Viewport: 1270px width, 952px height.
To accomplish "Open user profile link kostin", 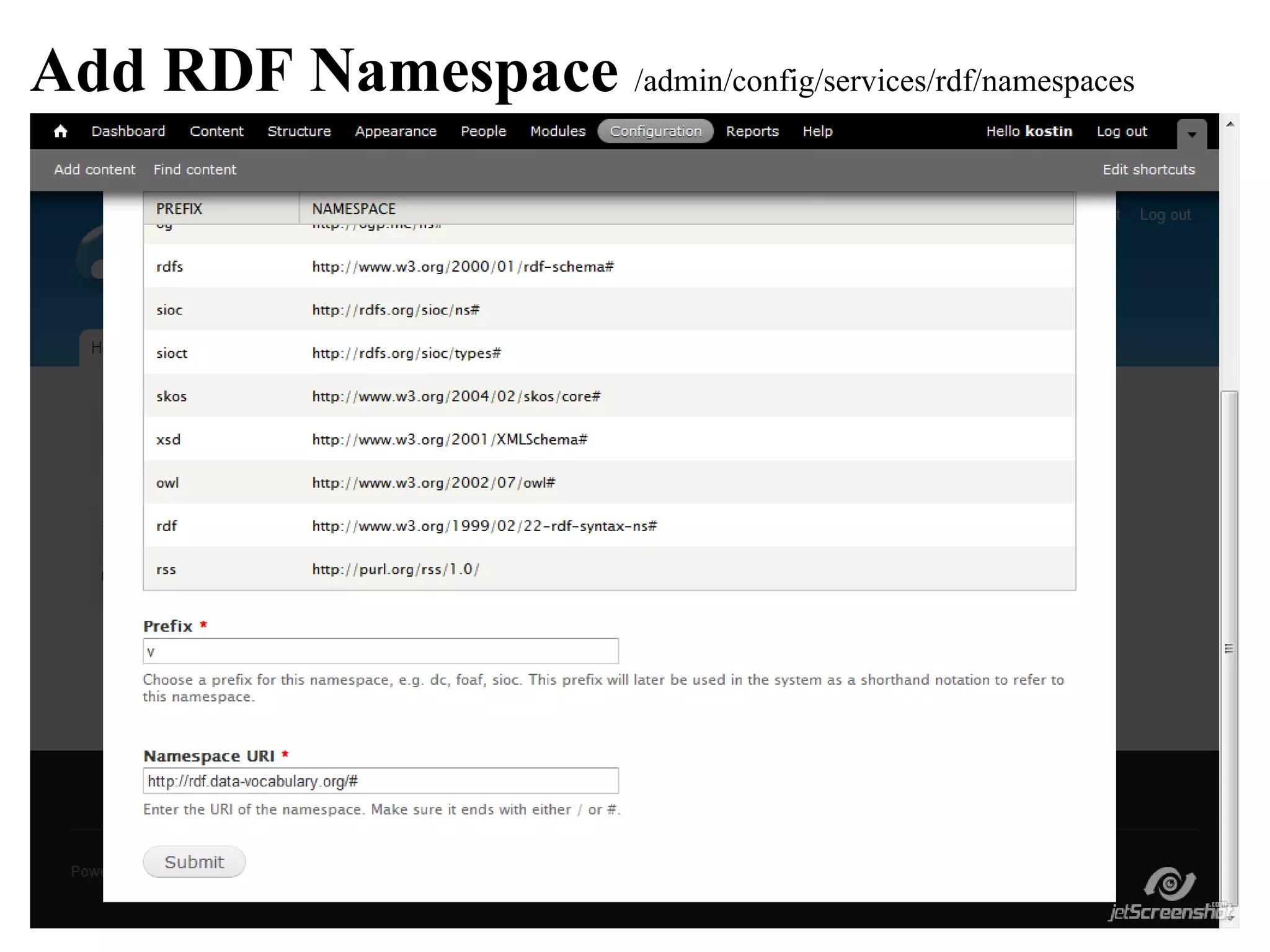I will coord(1049,131).
